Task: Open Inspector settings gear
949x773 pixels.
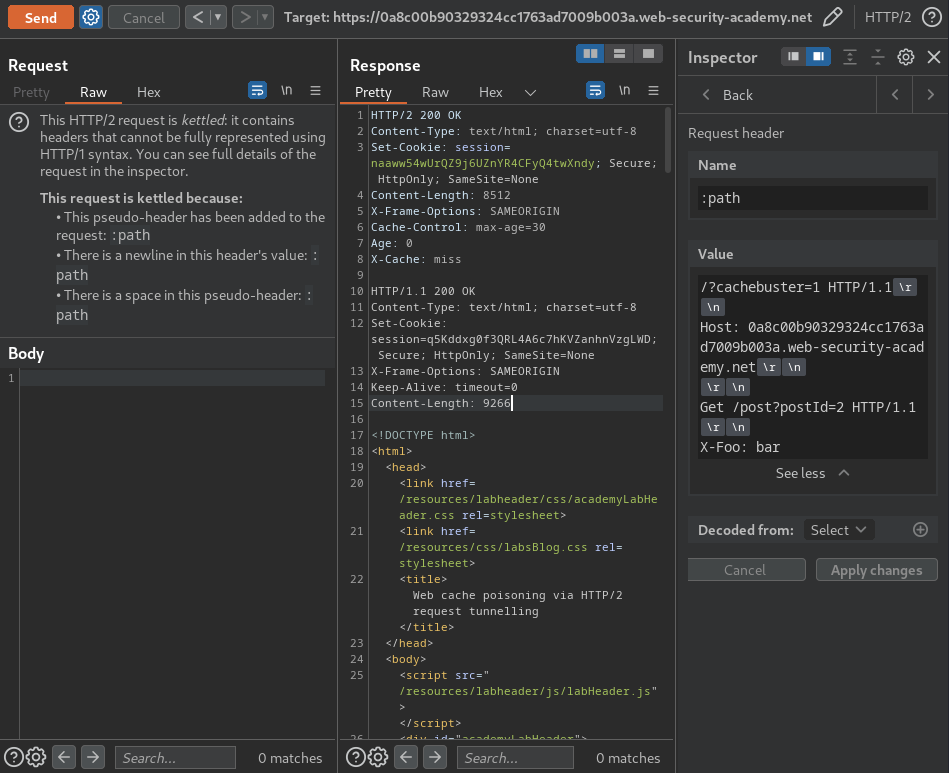Action: click(905, 57)
